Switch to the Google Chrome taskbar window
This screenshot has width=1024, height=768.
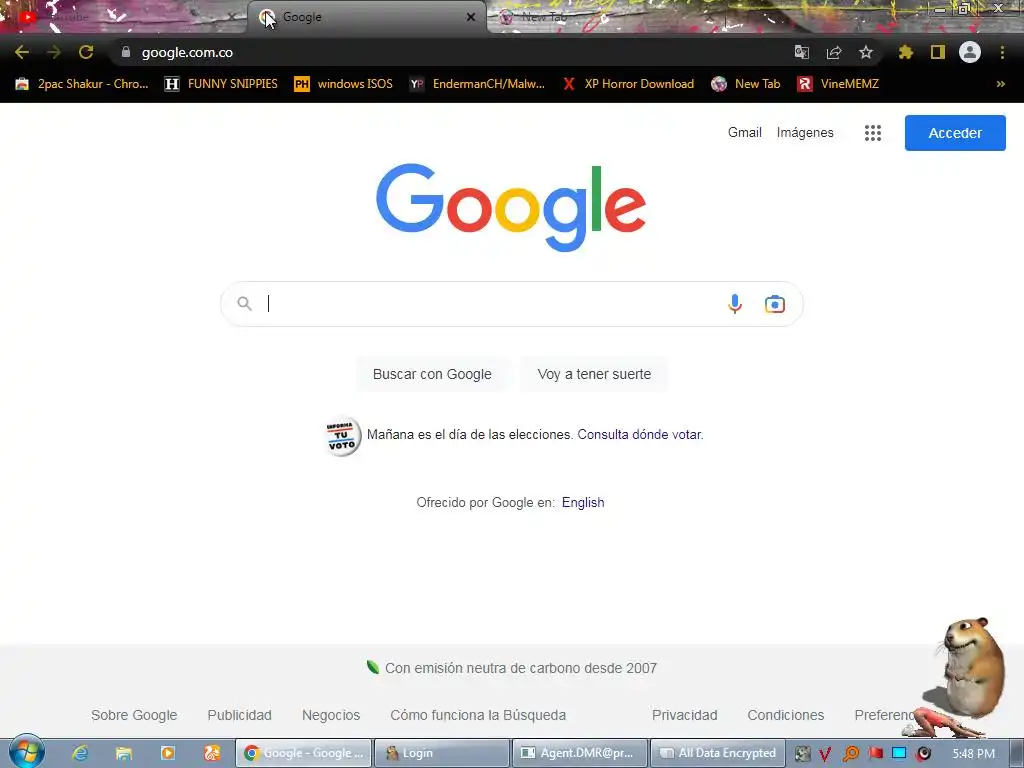pyautogui.click(x=303, y=753)
